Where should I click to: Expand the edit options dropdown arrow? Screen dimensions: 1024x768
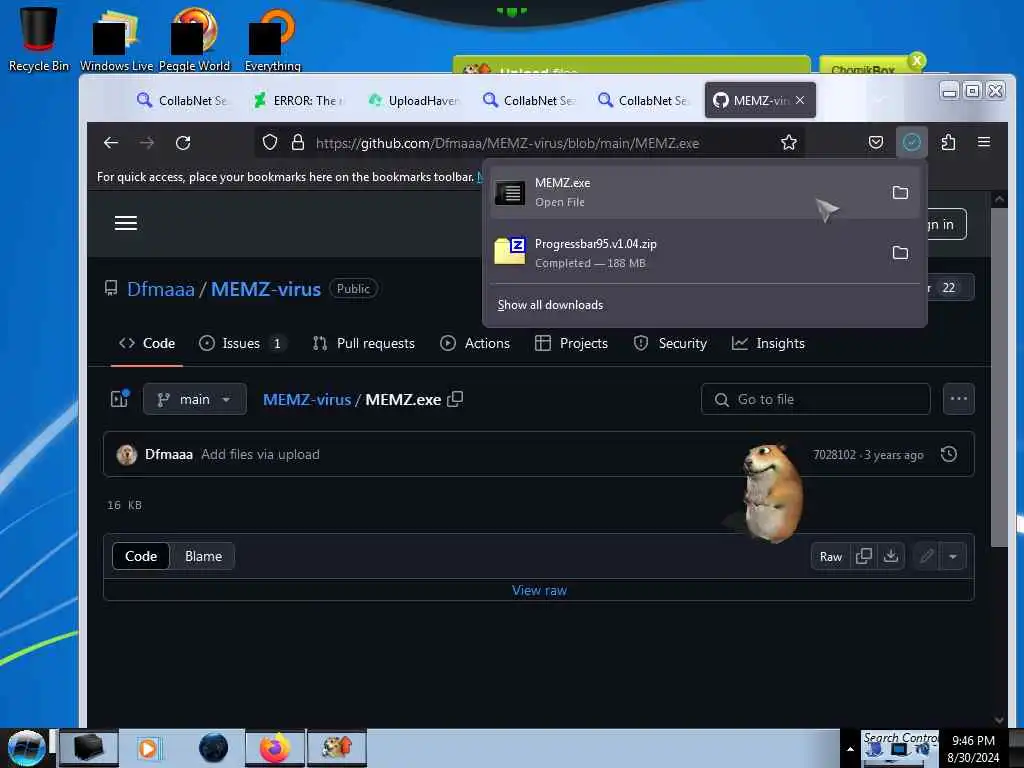click(x=953, y=556)
